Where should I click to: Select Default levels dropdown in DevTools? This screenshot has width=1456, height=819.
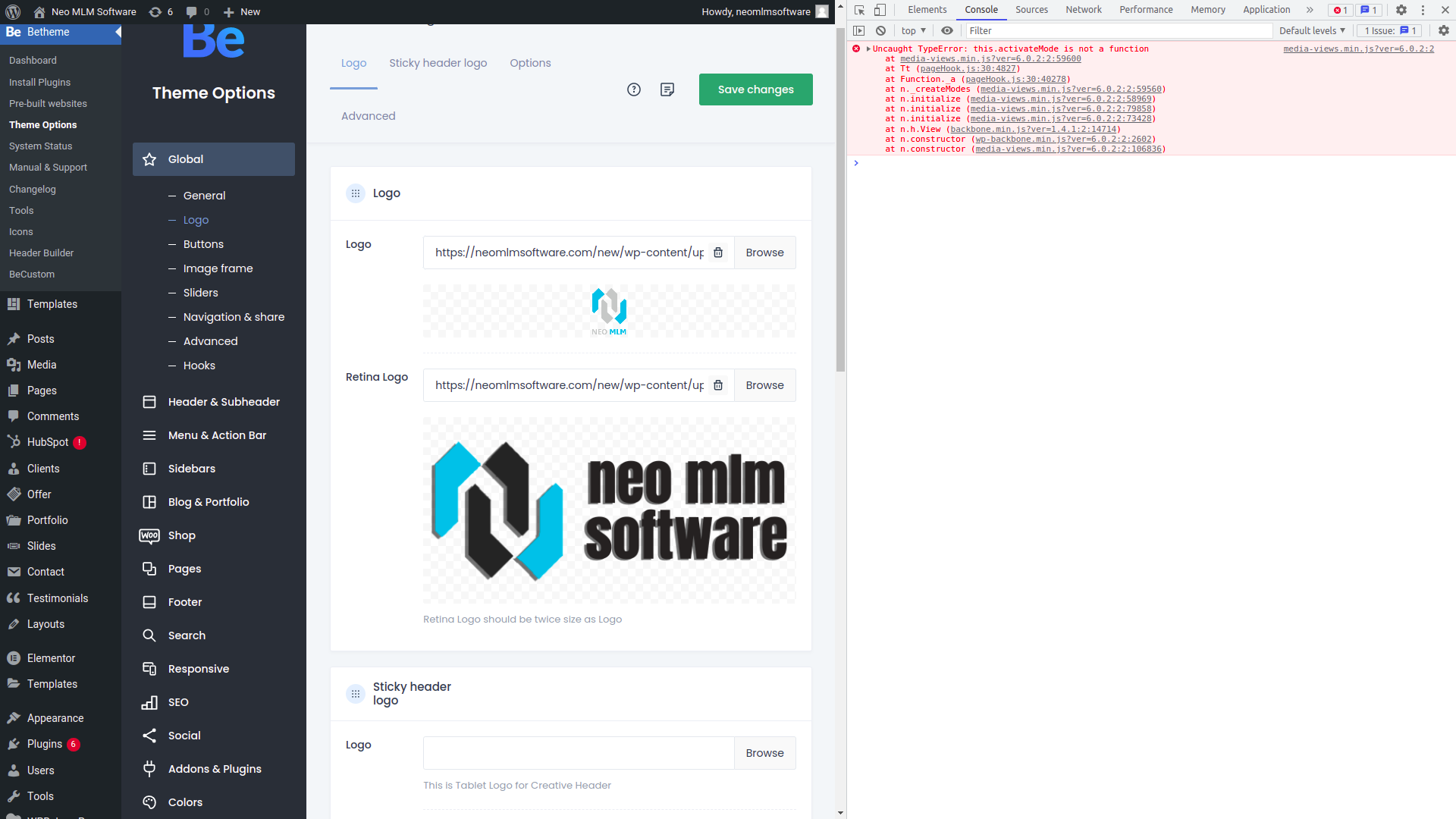[x=1312, y=30]
